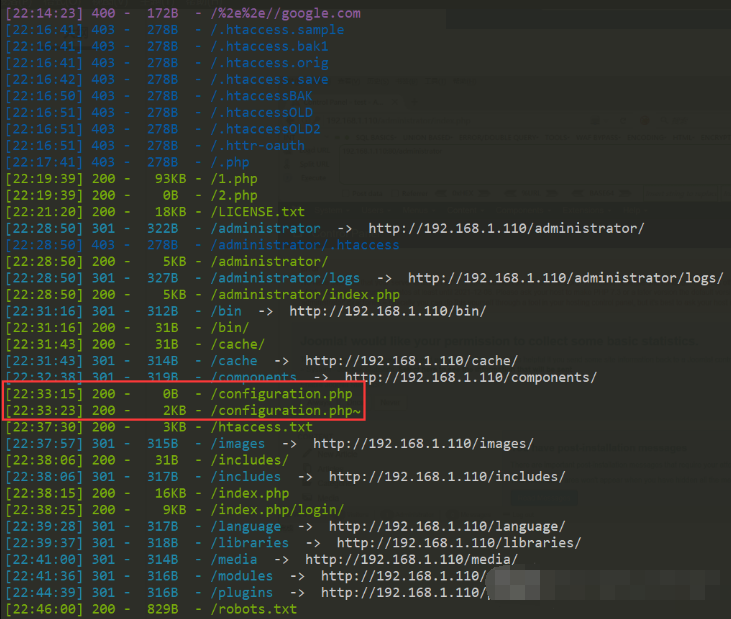The image size is (731, 619).
Task: Select the /.htaccess.sample entry
Action: (x=277, y=30)
